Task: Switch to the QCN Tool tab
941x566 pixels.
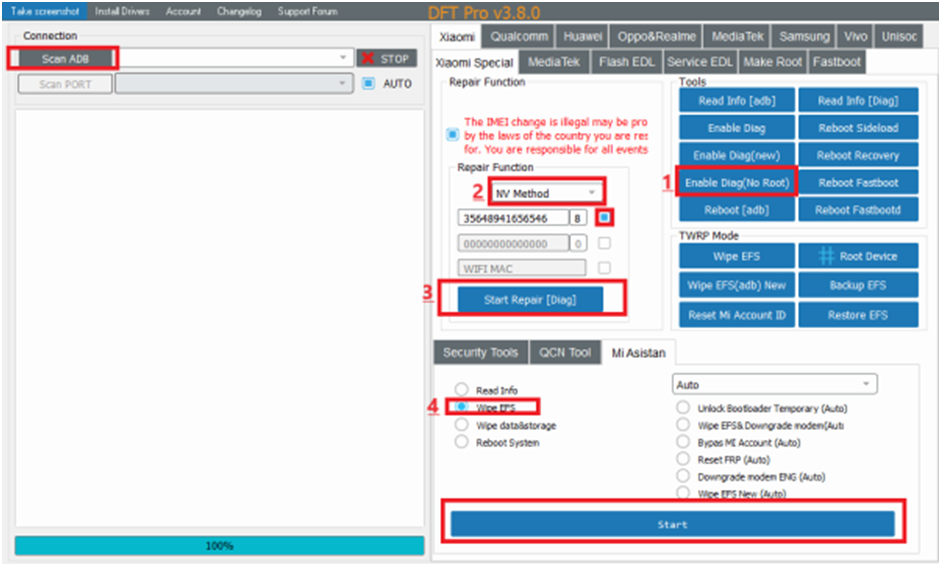Action: click(x=565, y=352)
